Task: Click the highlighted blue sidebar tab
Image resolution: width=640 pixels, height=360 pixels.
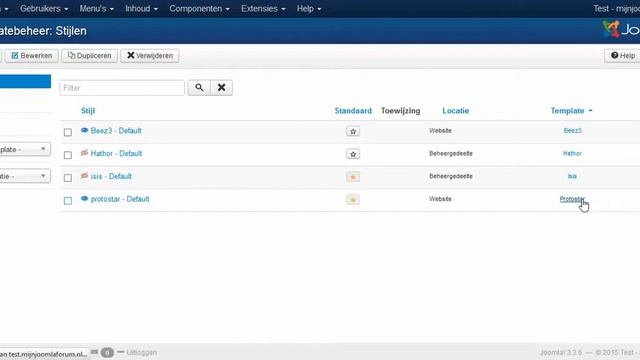Action: click(25, 81)
